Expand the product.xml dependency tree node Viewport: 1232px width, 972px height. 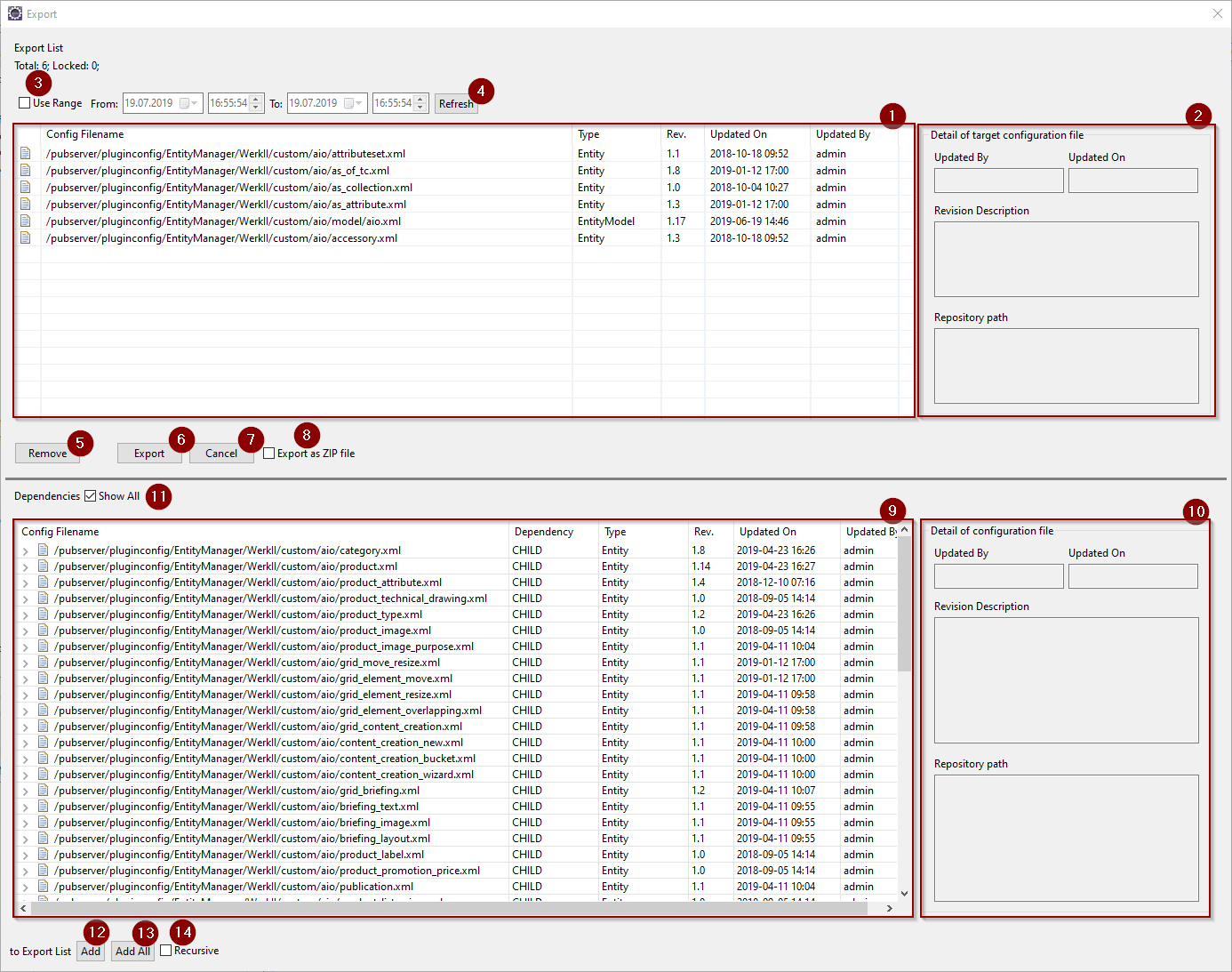coord(26,567)
